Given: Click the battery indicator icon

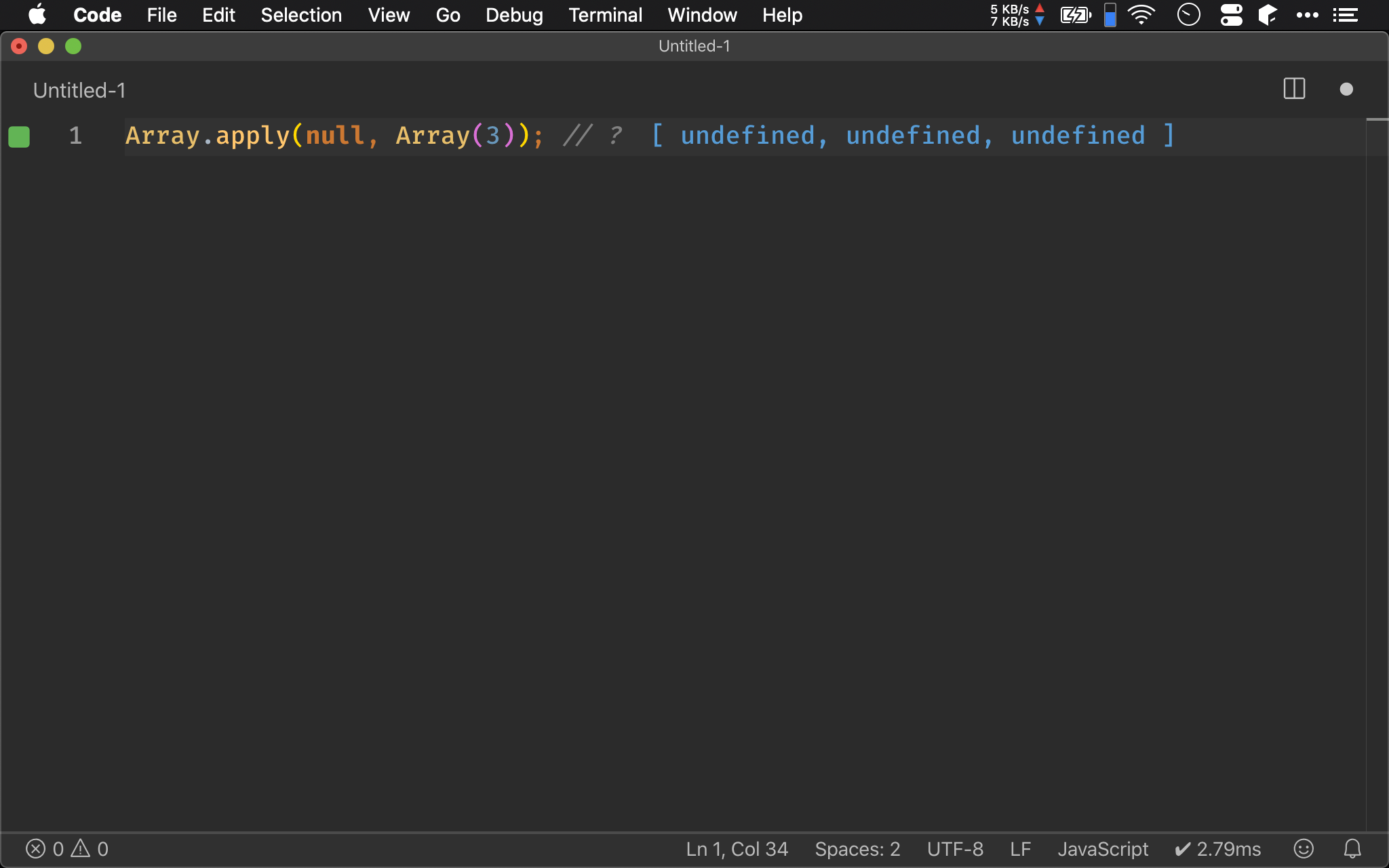Looking at the screenshot, I should point(1075,15).
